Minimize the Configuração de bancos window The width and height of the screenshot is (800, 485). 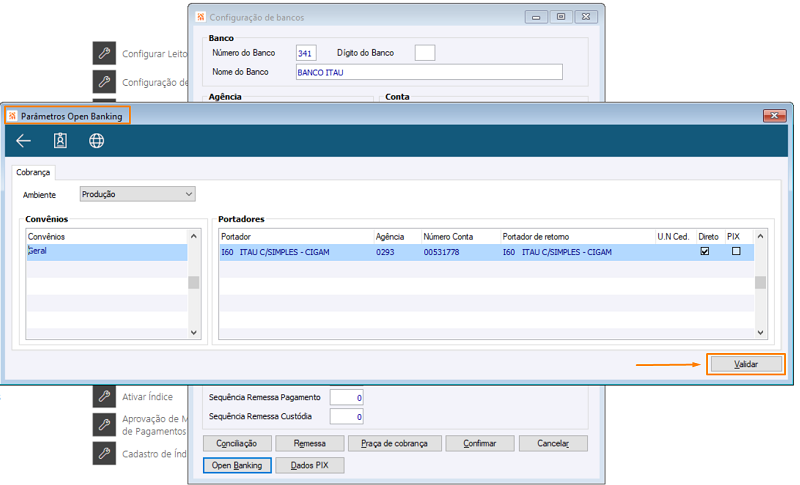click(536, 17)
